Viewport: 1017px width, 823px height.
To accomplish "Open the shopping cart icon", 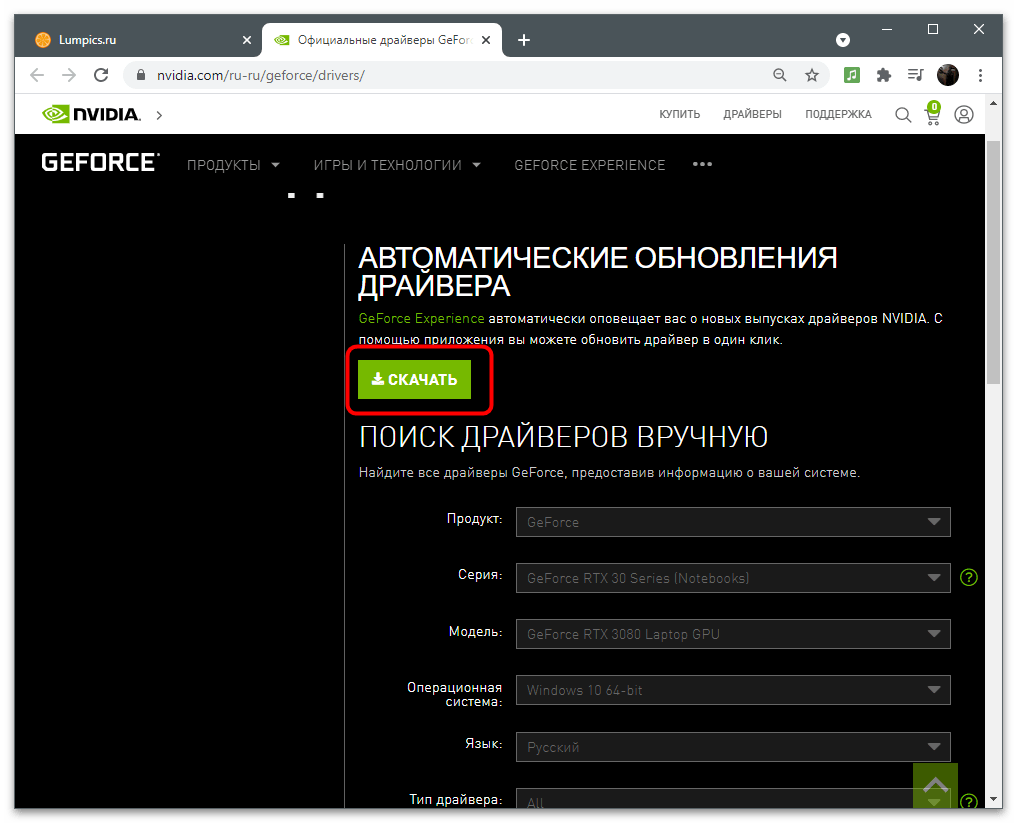I will coord(933,113).
